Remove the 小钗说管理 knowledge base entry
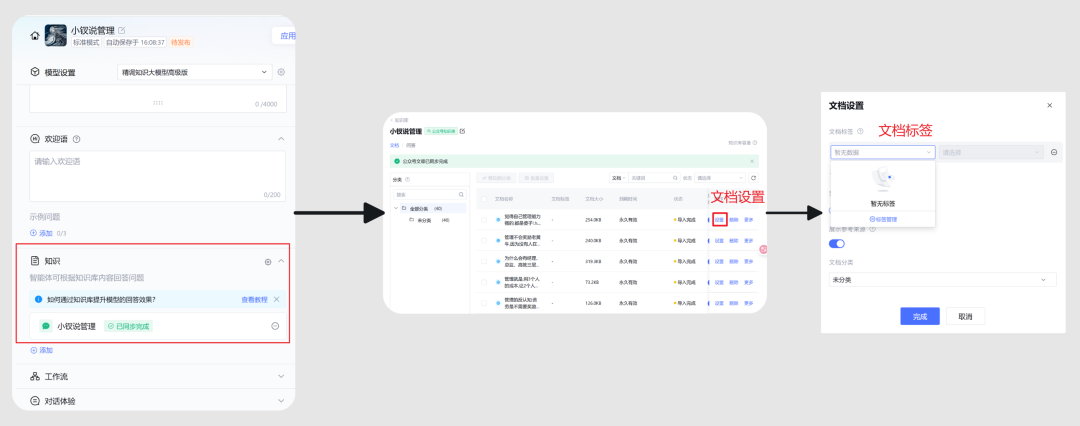 click(276, 327)
